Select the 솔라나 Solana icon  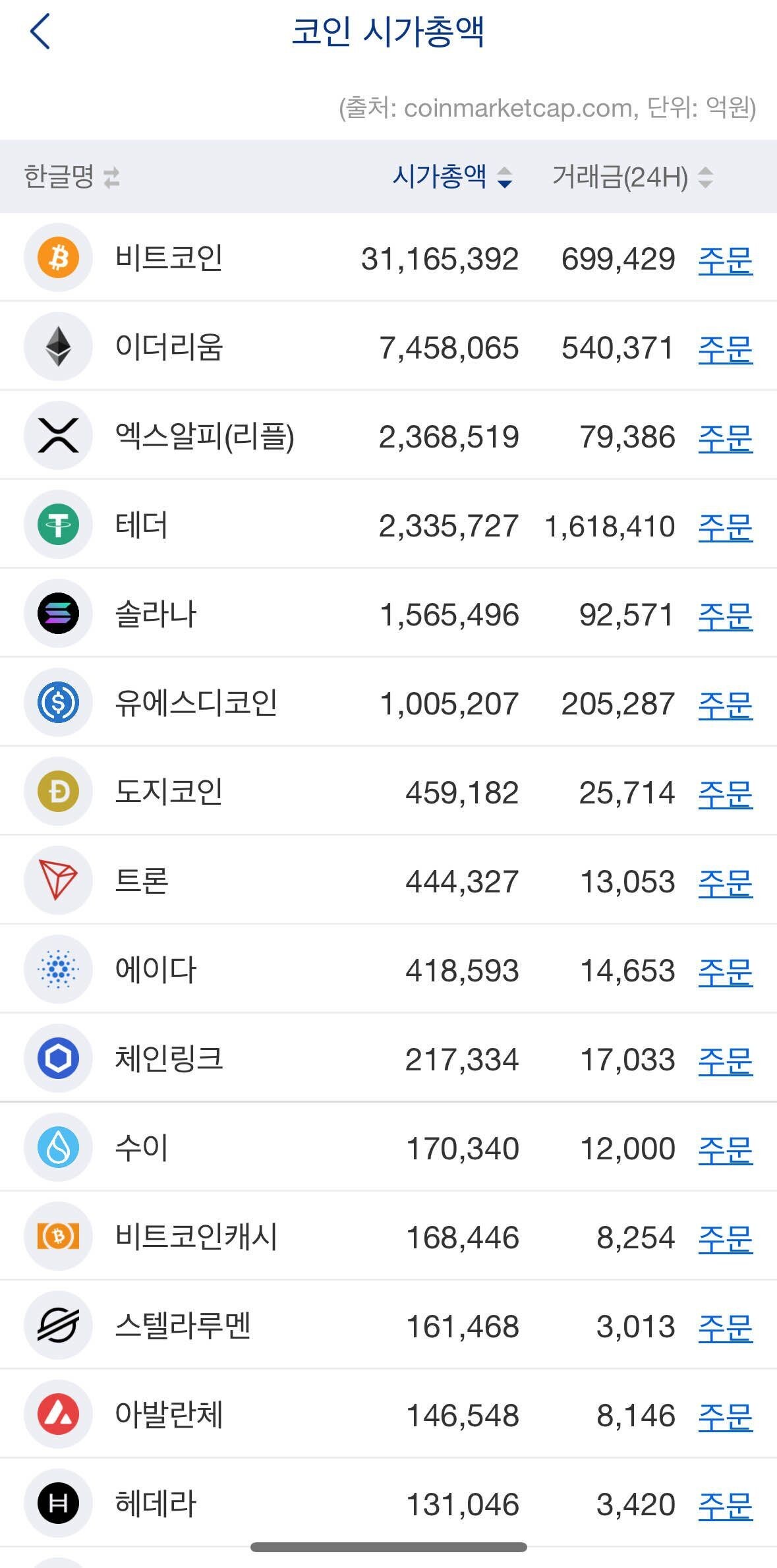pyautogui.click(x=58, y=614)
